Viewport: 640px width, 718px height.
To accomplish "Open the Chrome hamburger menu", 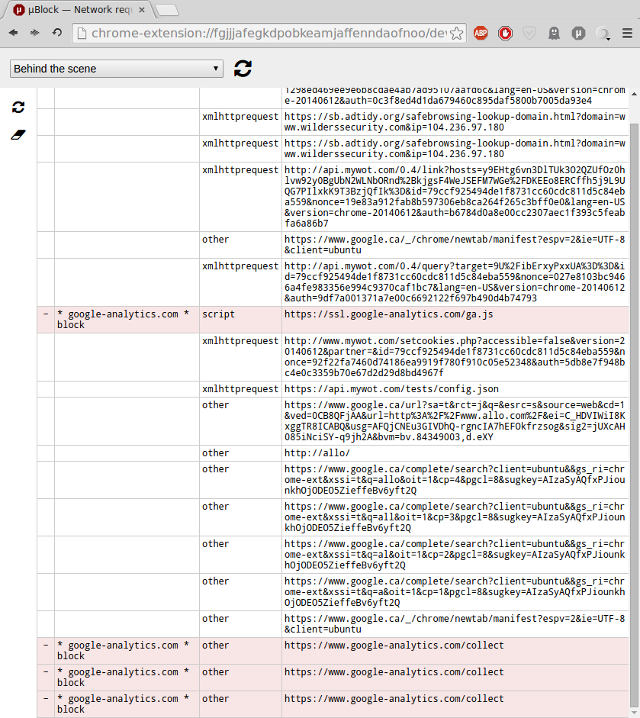I will pos(626,33).
